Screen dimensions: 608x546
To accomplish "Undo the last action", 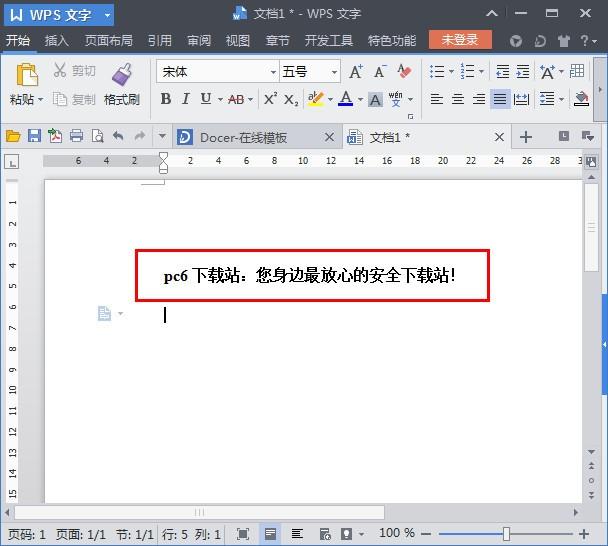I will coord(118,136).
